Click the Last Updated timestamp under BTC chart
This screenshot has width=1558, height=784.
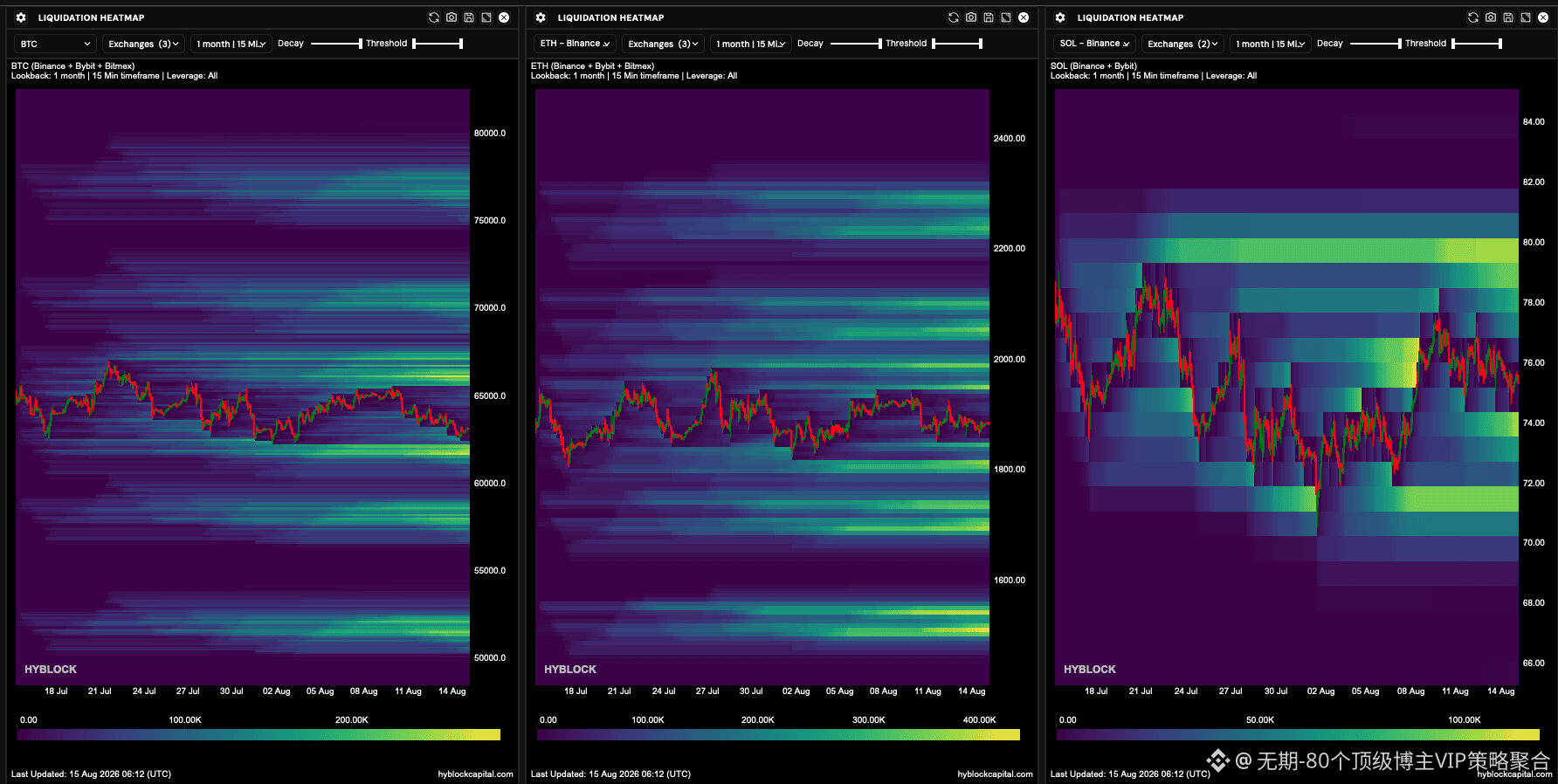[x=91, y=774]
